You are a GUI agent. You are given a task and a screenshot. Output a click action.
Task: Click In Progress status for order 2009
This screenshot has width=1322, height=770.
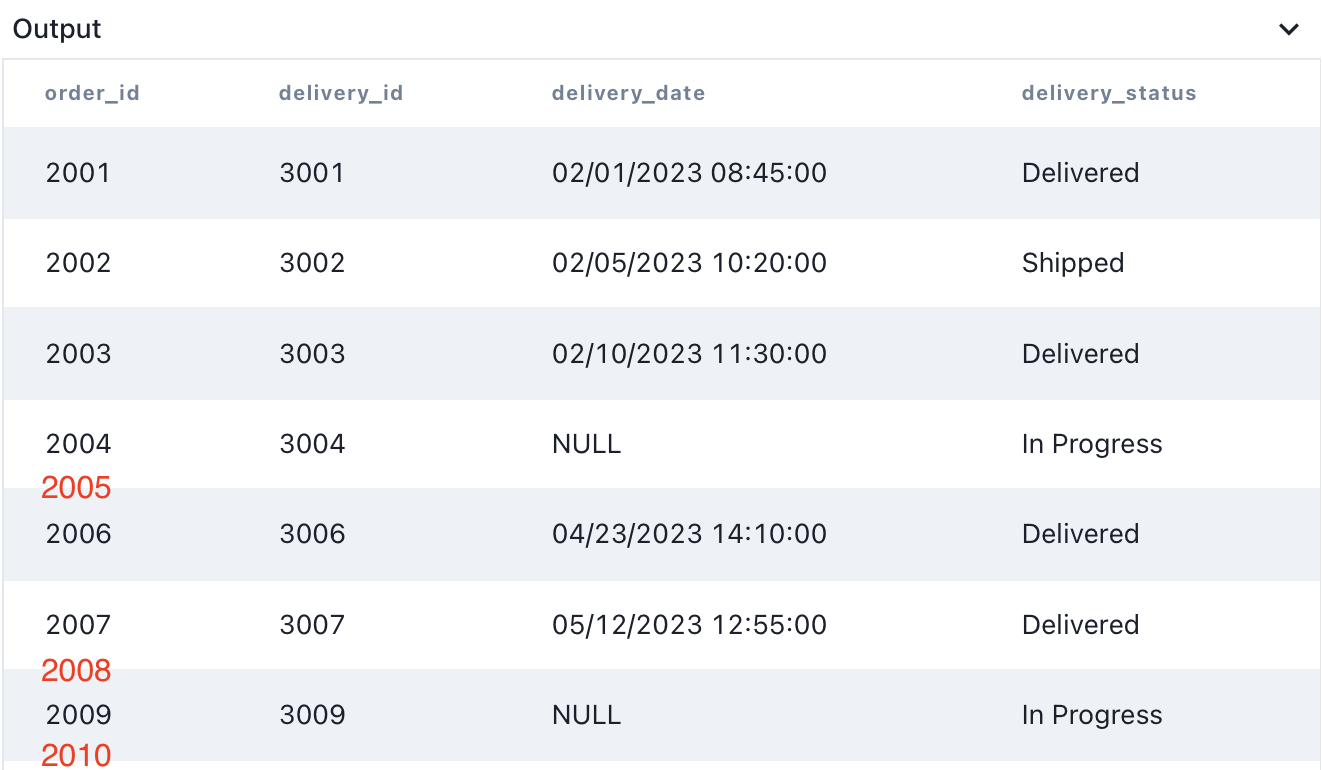click(1092, 715)
